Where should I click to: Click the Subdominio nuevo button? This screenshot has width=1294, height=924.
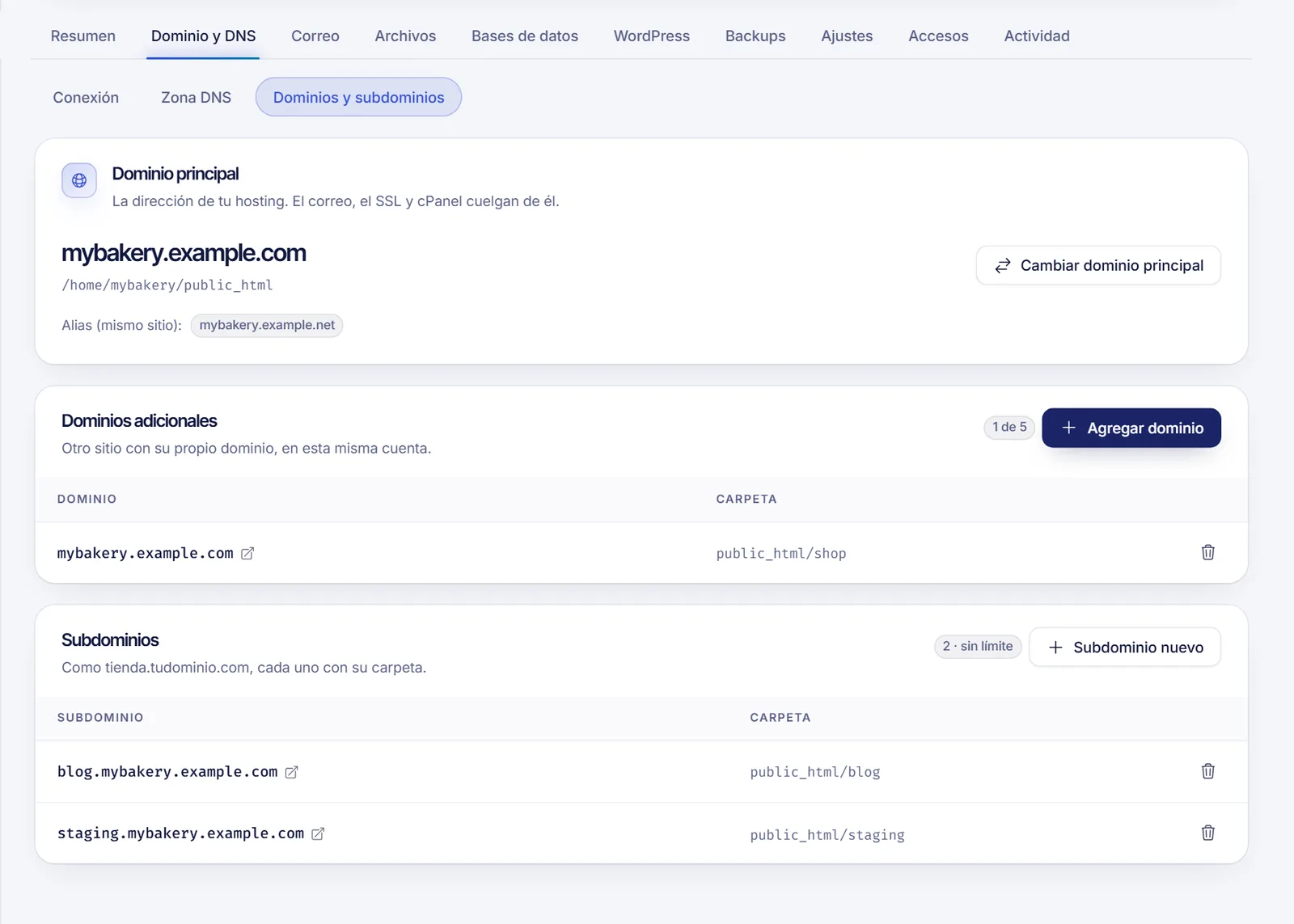1125,647
